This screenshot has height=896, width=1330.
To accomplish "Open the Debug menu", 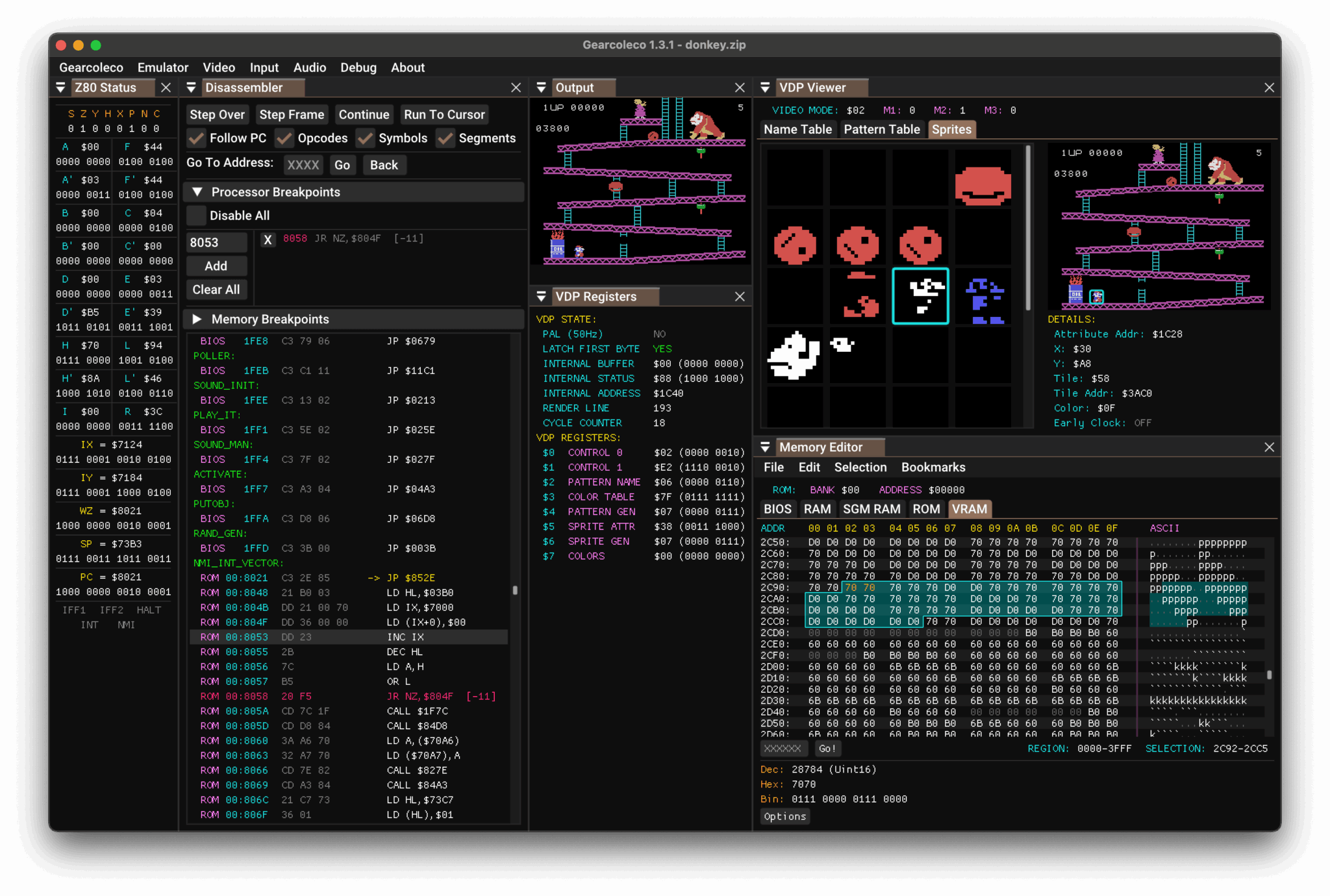I will click(358, 67).
